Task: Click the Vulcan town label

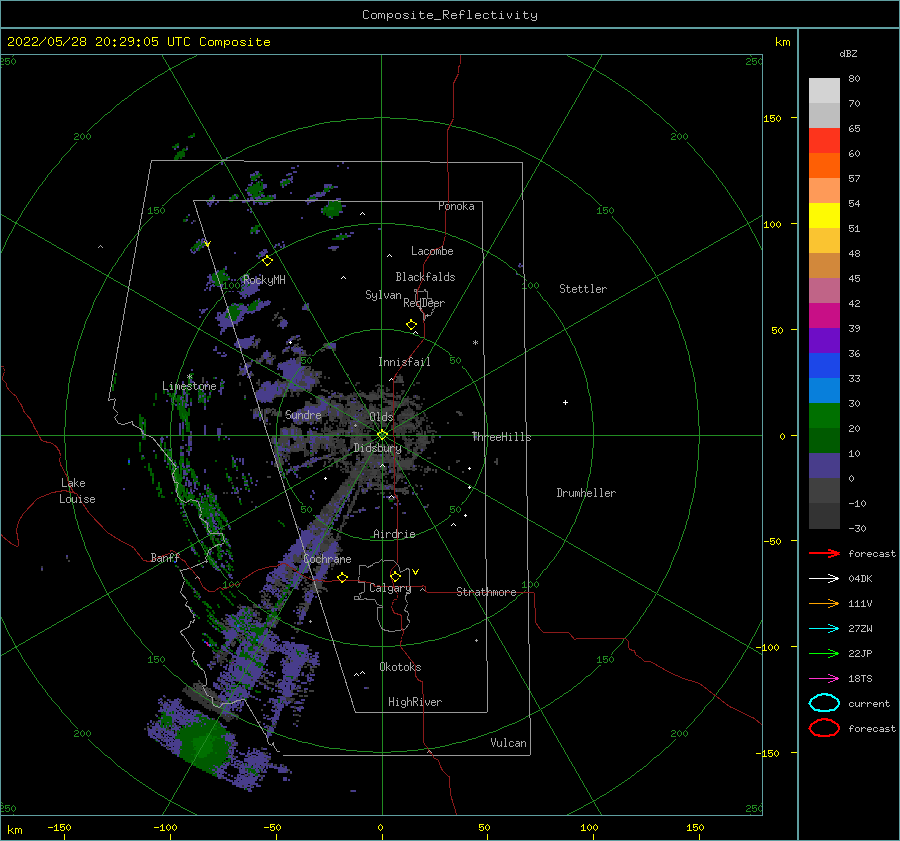Action: pyautogui.click(x=508, y=743)
